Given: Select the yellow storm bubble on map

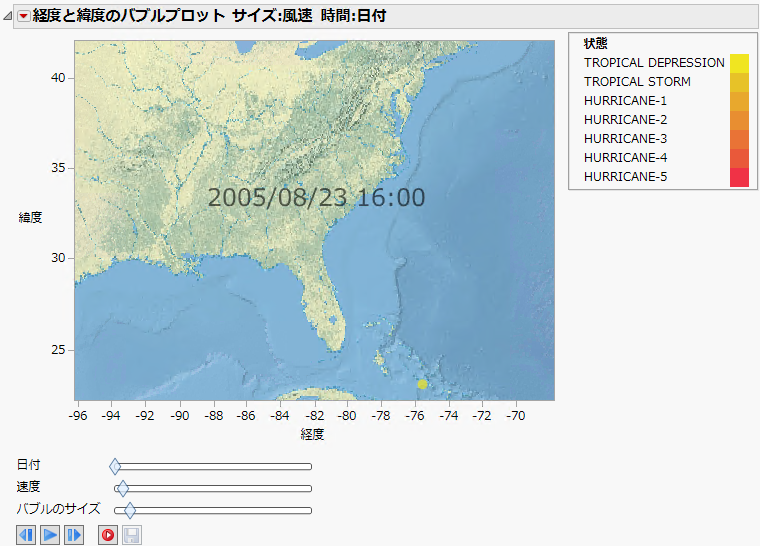Looking at the screenshot, I should (423, 384).
